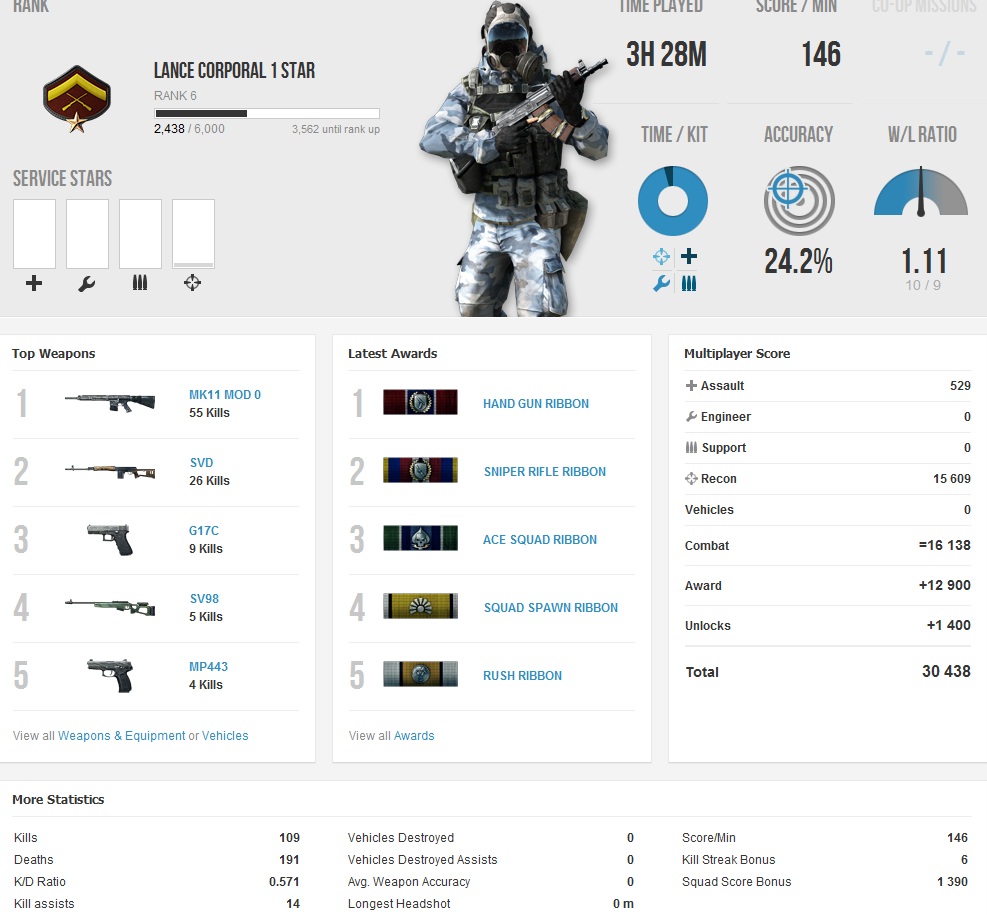Open the SVD weapon link

[x=201, y=463]
